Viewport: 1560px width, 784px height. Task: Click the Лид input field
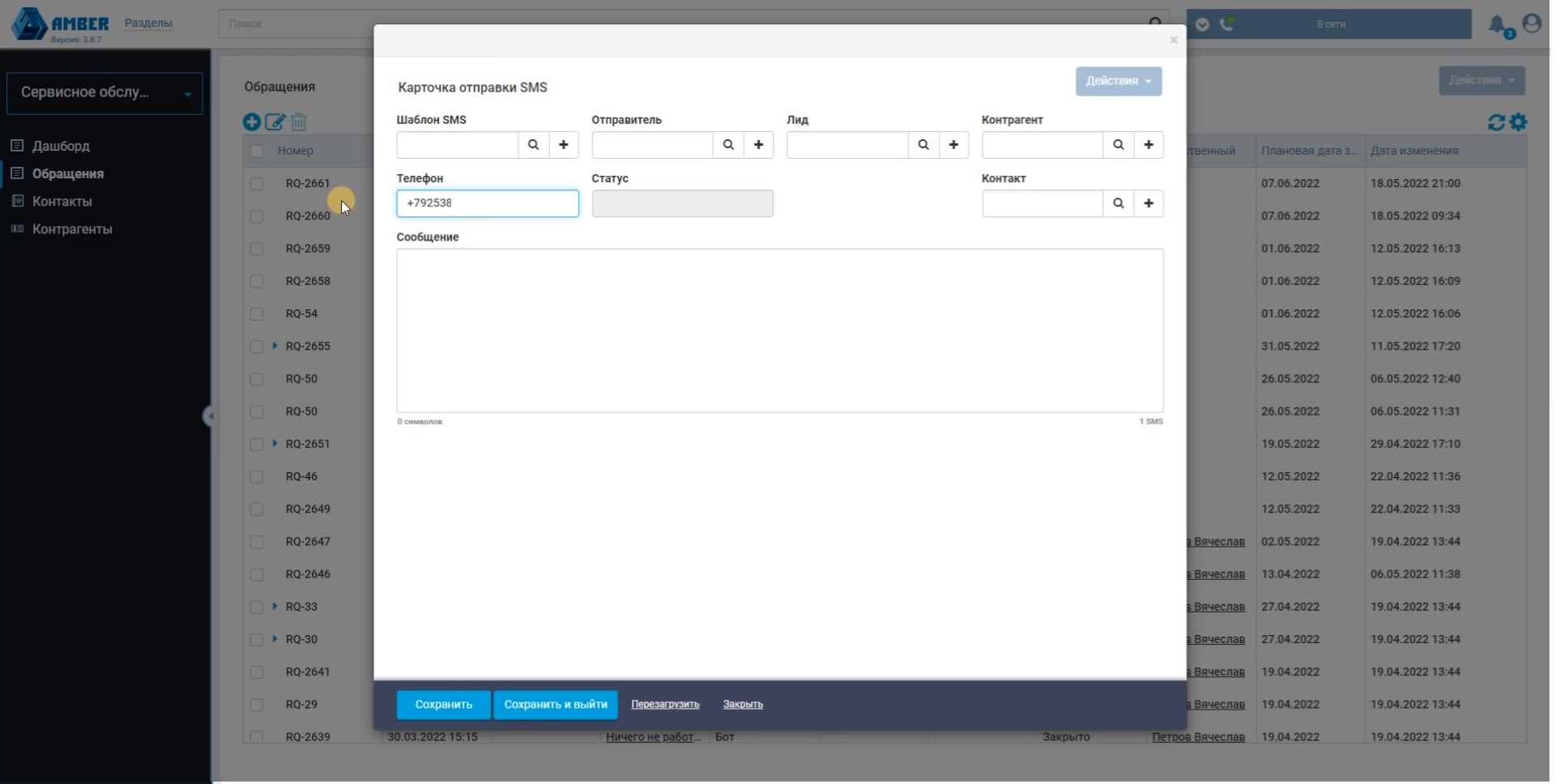coord(848,145)
